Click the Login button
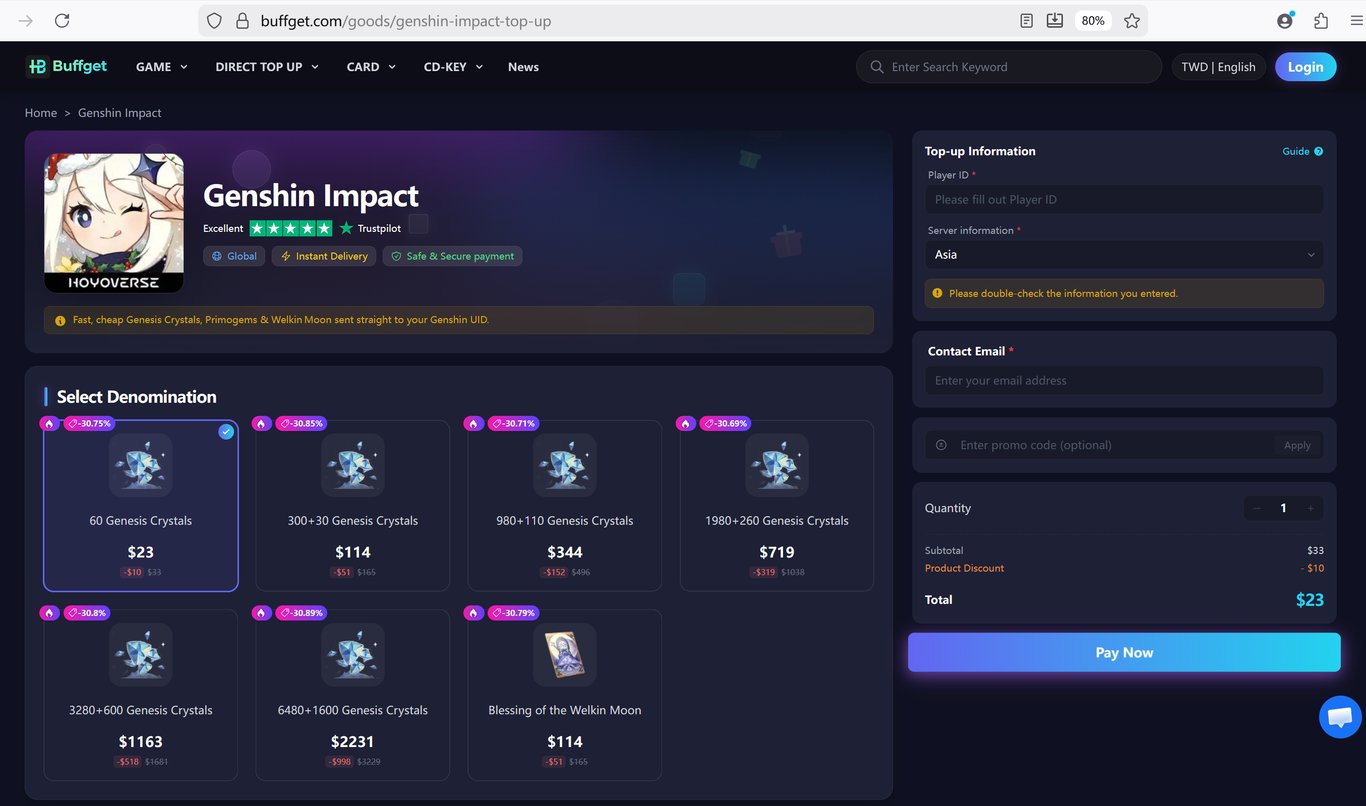This screenshot has width=1366, height=806. pos(1305,67)
